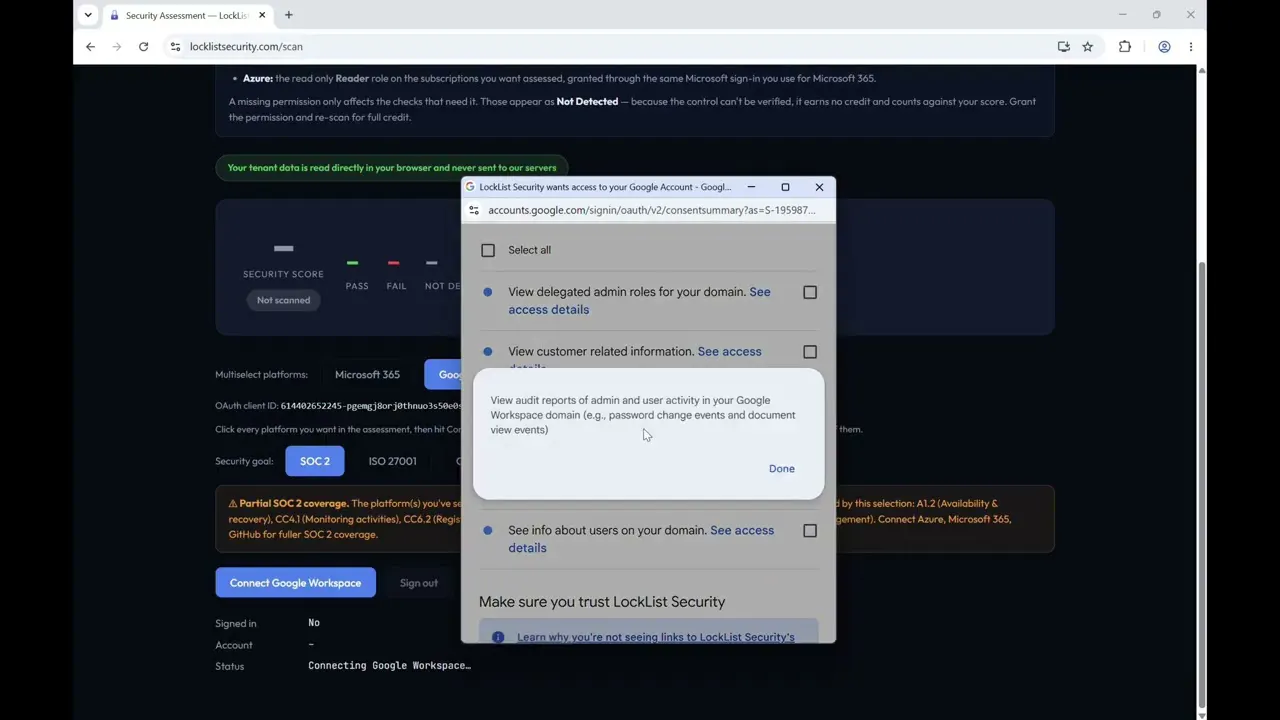Reload the locklistsecurity.com page
The image size is (1280, 720).
click(x=143, y=47)
